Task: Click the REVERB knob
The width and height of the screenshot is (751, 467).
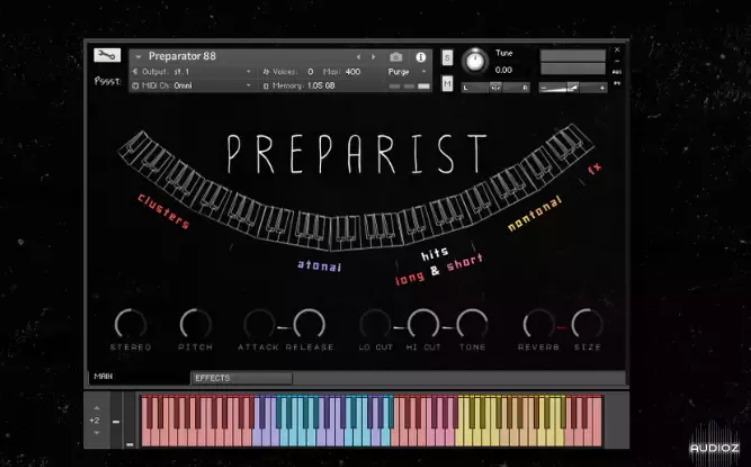Action: click(538, 324)
